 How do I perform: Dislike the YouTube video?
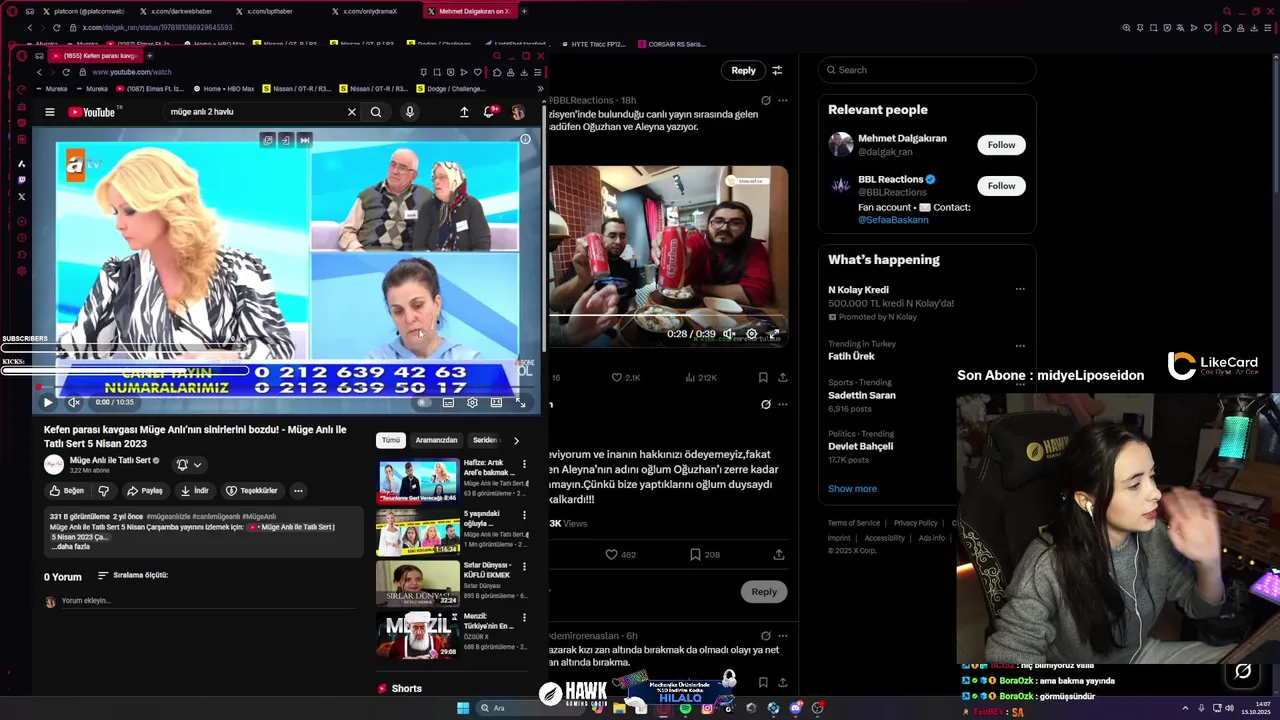click(103, 491)
